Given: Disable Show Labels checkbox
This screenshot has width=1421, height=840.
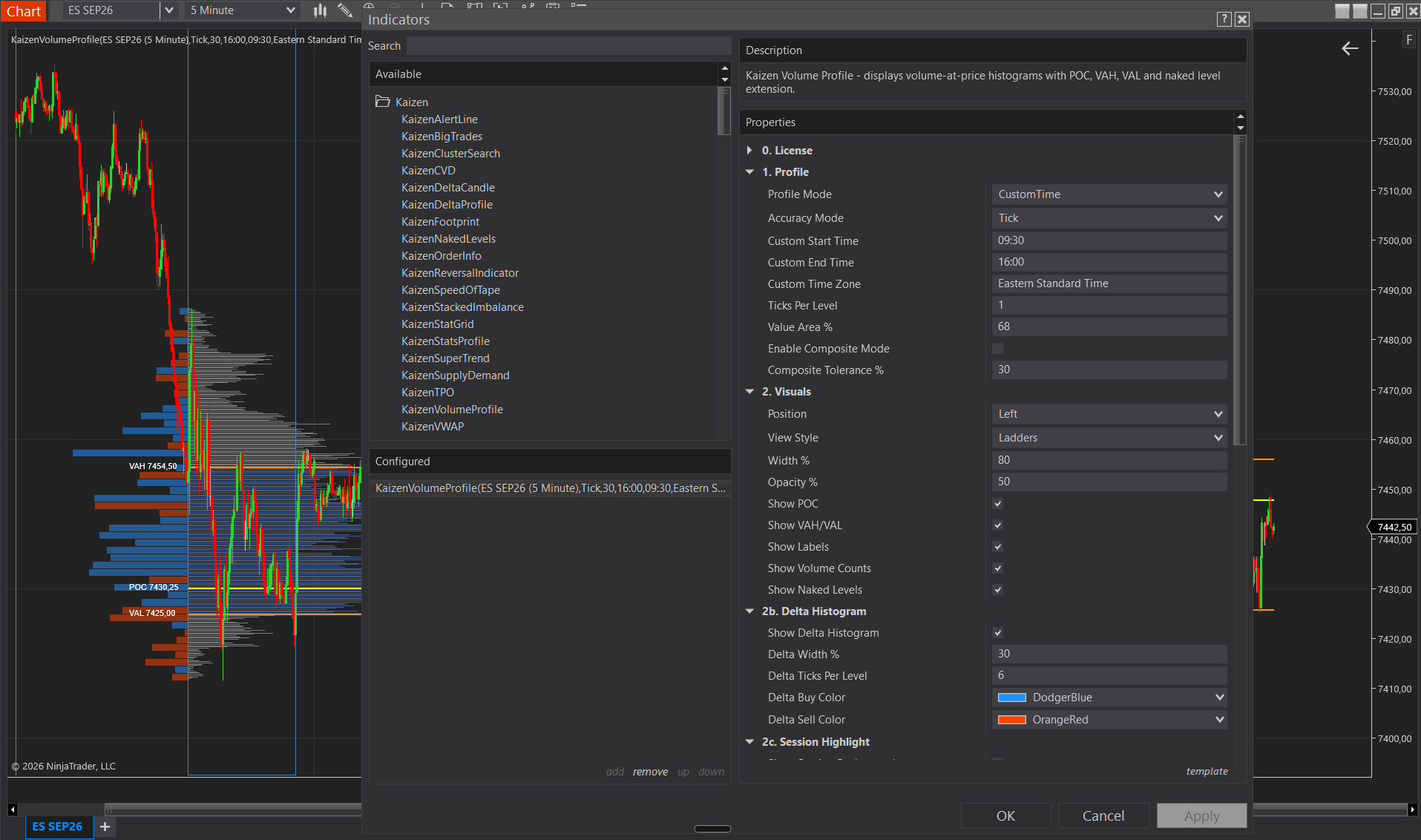Looking at the screenshot, I should click(998, 547).
